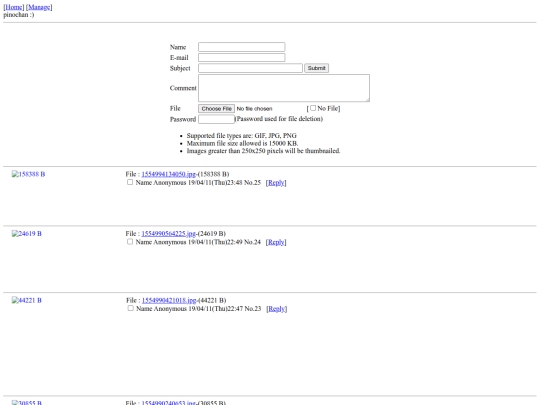This screenshot has width=540, height=405.
Task: Open file link 1554990564225.jpg
Action: tap(169, 234)
